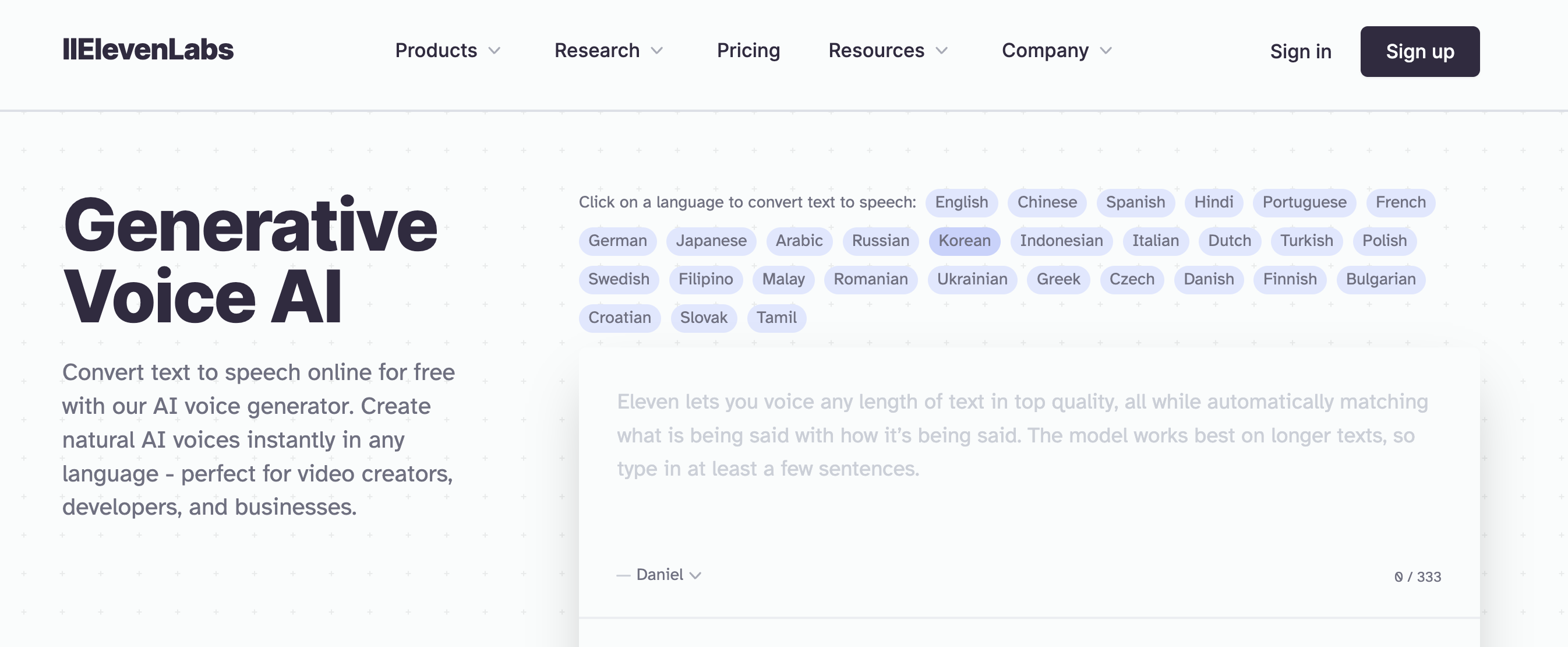Screen dimensions: 1568x647
Task: Expand the Resources menu
Action: pos(888,51)
